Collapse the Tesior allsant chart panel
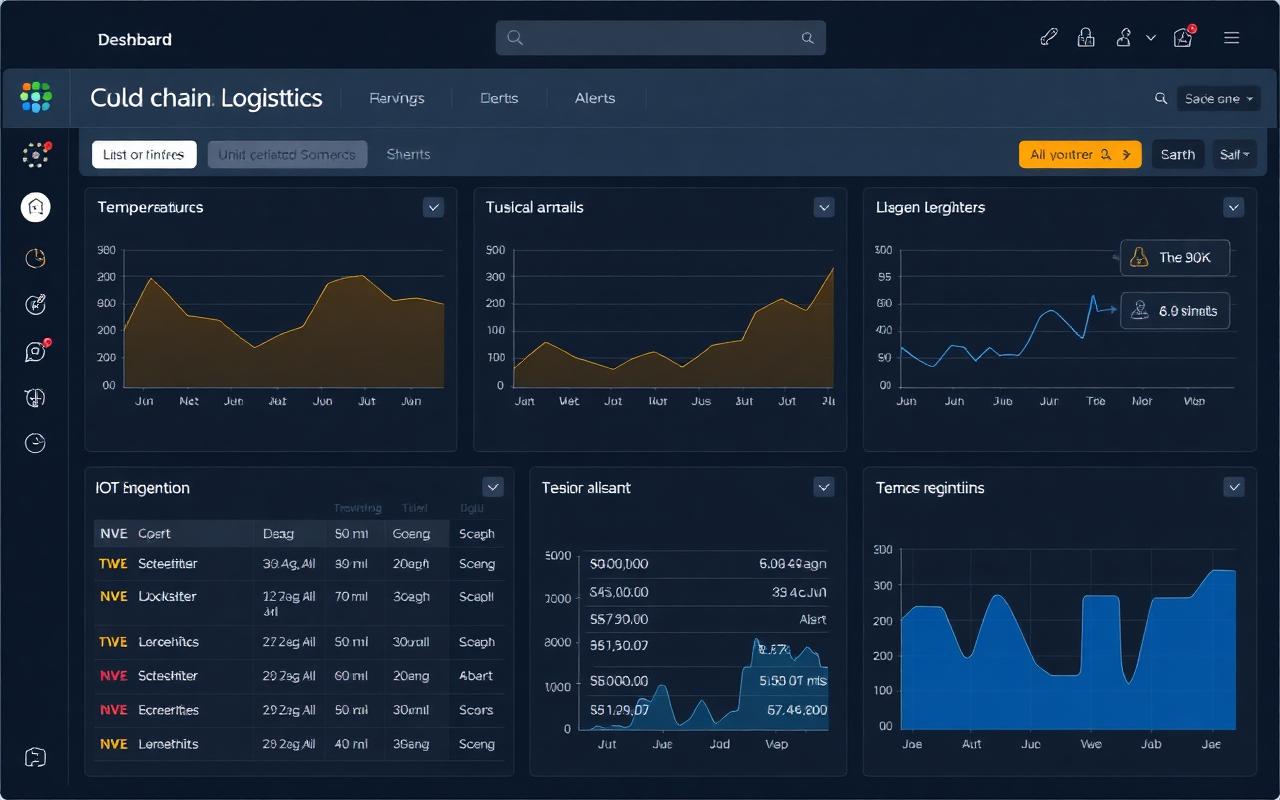This screenshot has width=1280, height=800. coord(824,487)
